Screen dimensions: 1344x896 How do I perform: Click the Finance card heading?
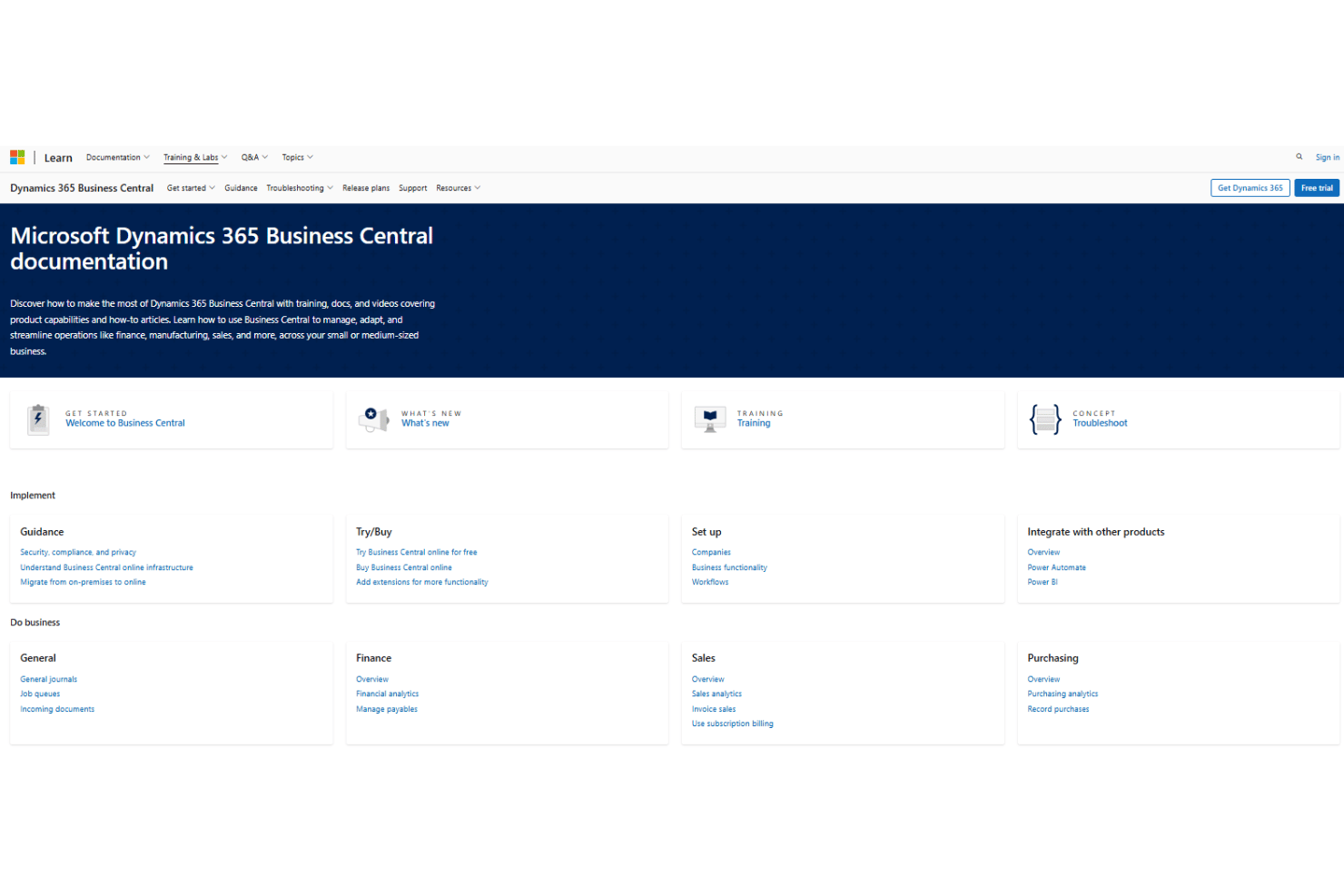[x=373, y=658]
